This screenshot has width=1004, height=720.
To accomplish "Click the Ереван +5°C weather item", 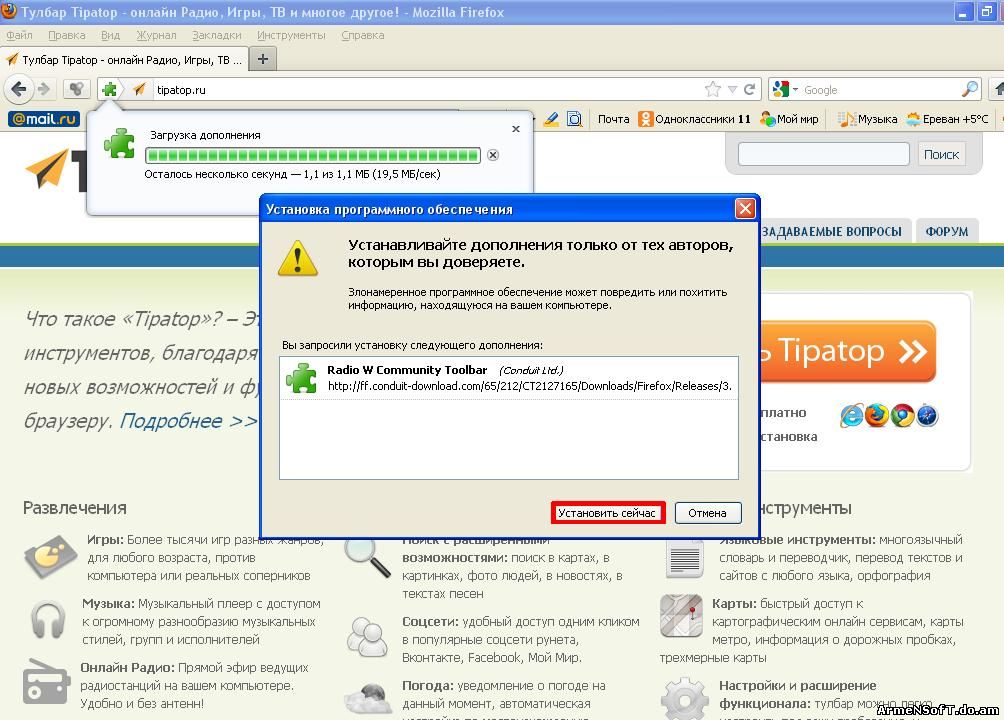I will [x=948, y=119].
